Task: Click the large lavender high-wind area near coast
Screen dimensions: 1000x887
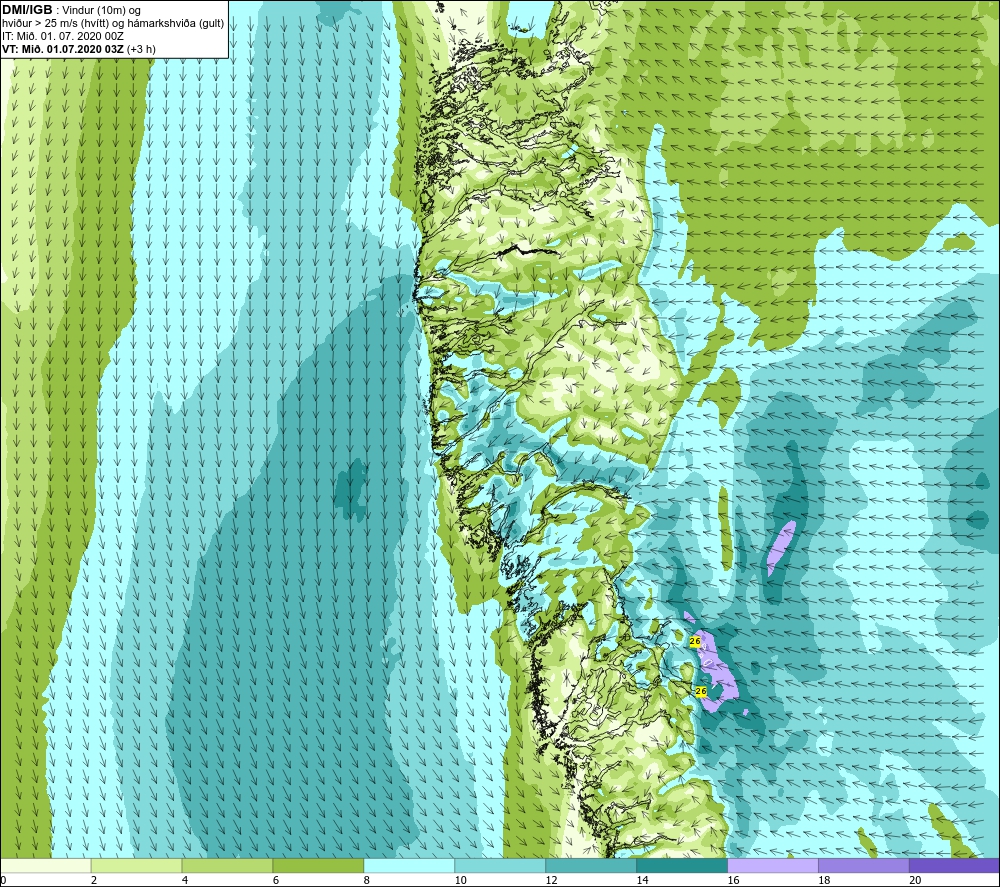Action: [x=715, y=664]
